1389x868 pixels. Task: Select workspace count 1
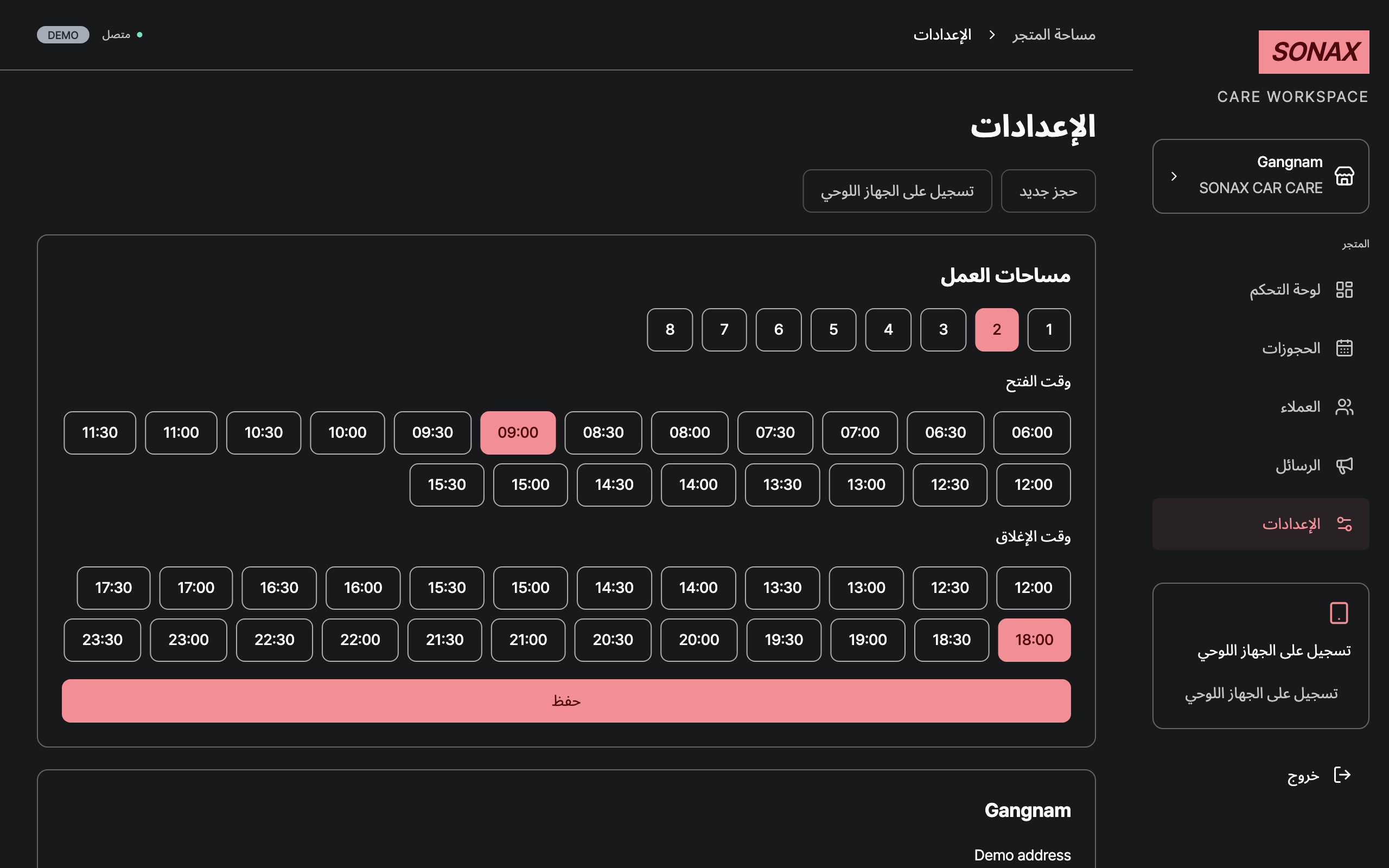point(1049,329)
